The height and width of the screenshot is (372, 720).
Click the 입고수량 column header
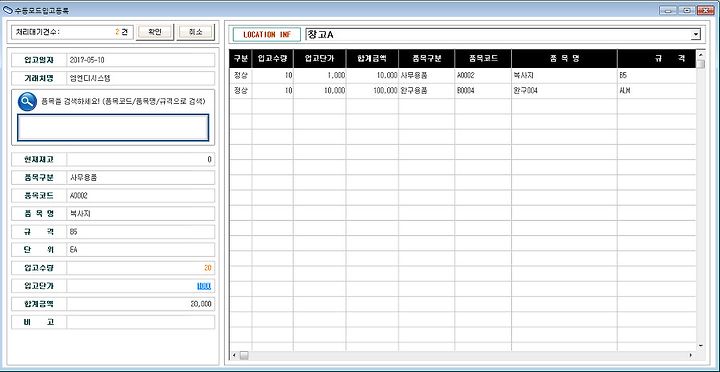273,59
